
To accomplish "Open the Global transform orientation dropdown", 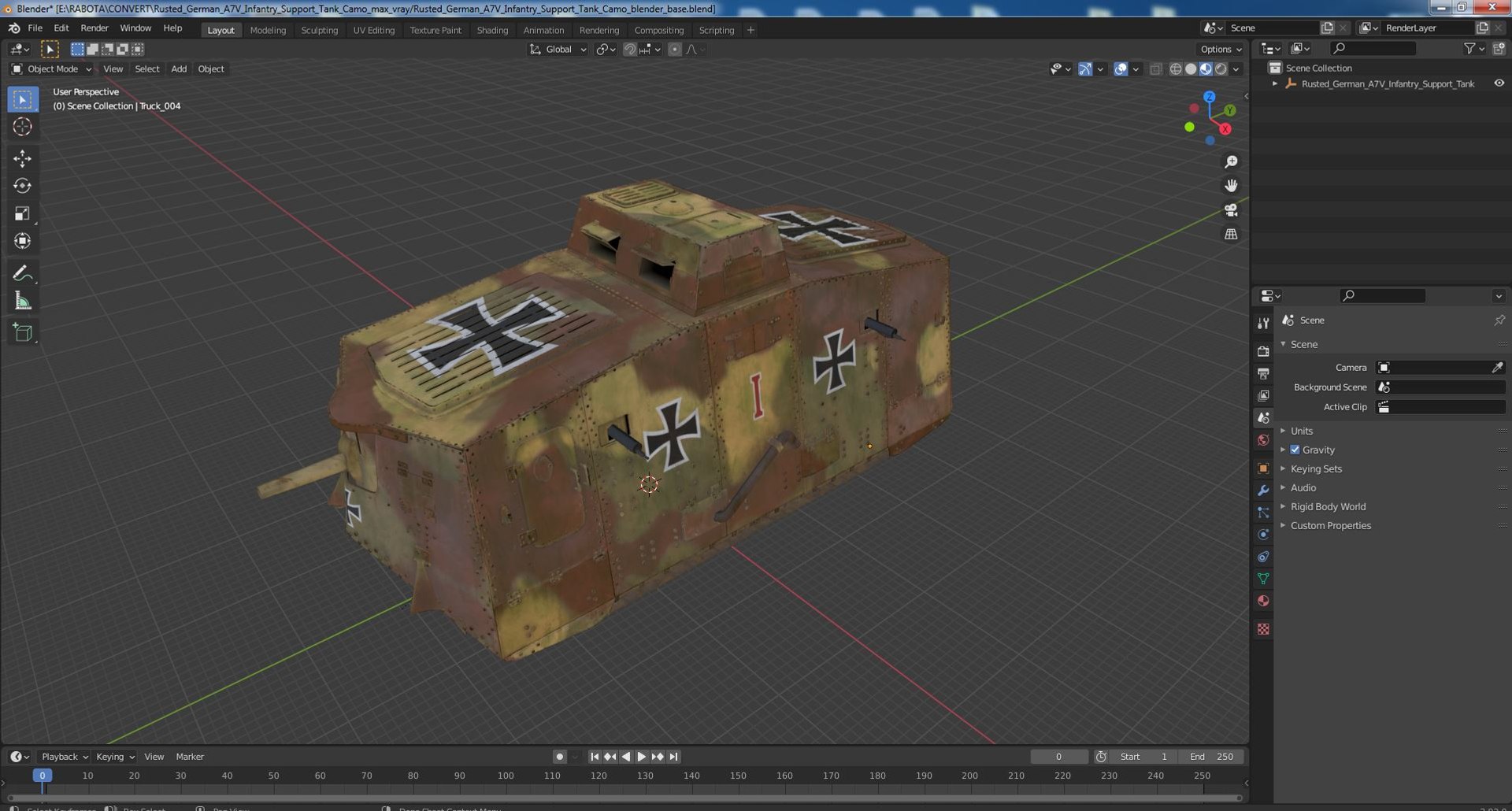I will [x=558, y=50].
